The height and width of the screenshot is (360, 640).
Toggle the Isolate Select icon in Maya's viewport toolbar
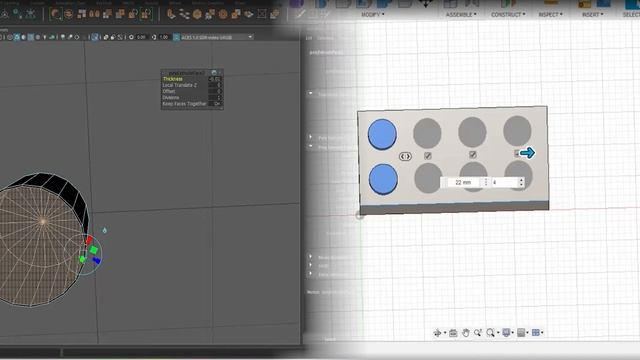(x=95, y=37)
